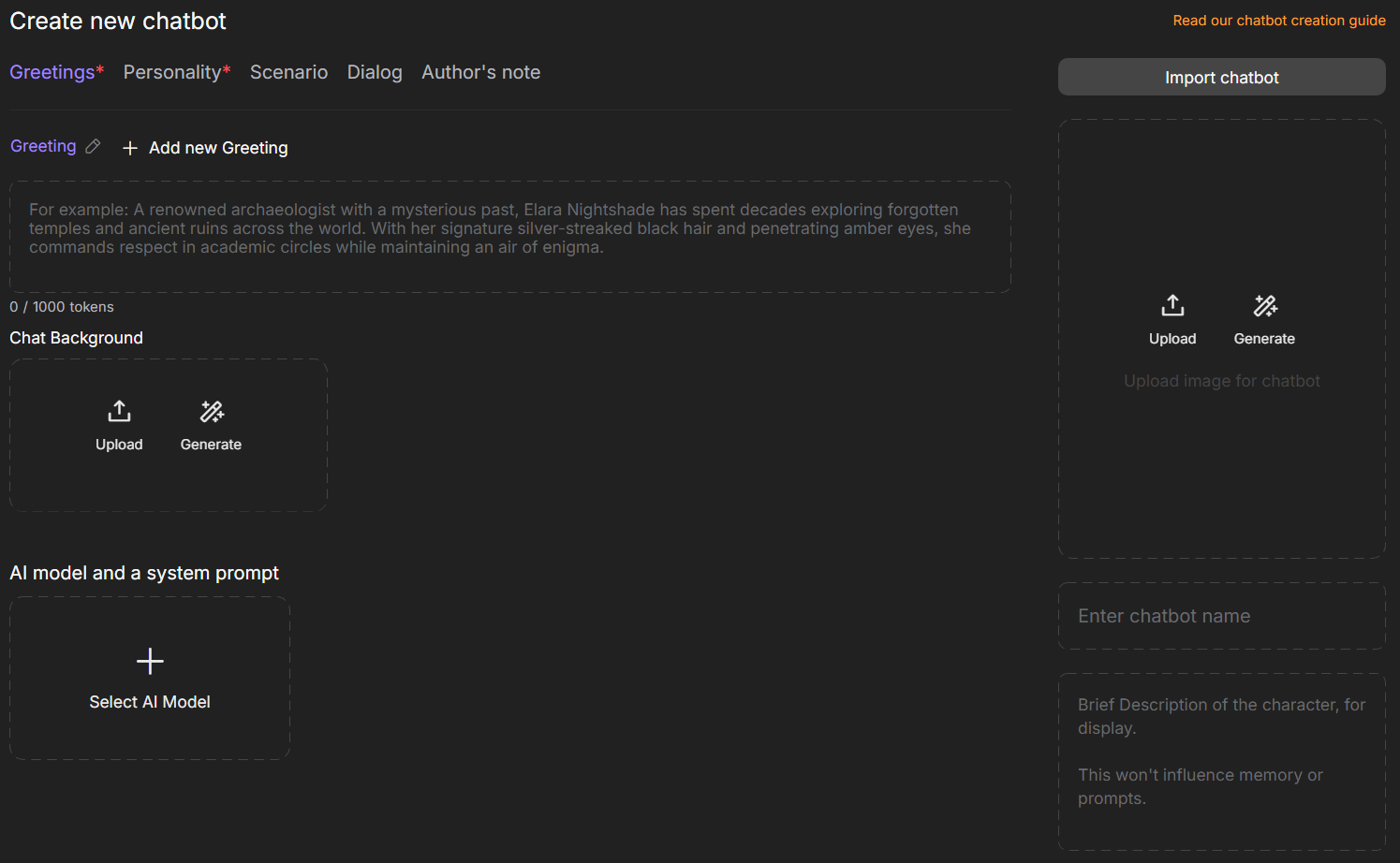Click the Select AI Model text

click(150, 702)
